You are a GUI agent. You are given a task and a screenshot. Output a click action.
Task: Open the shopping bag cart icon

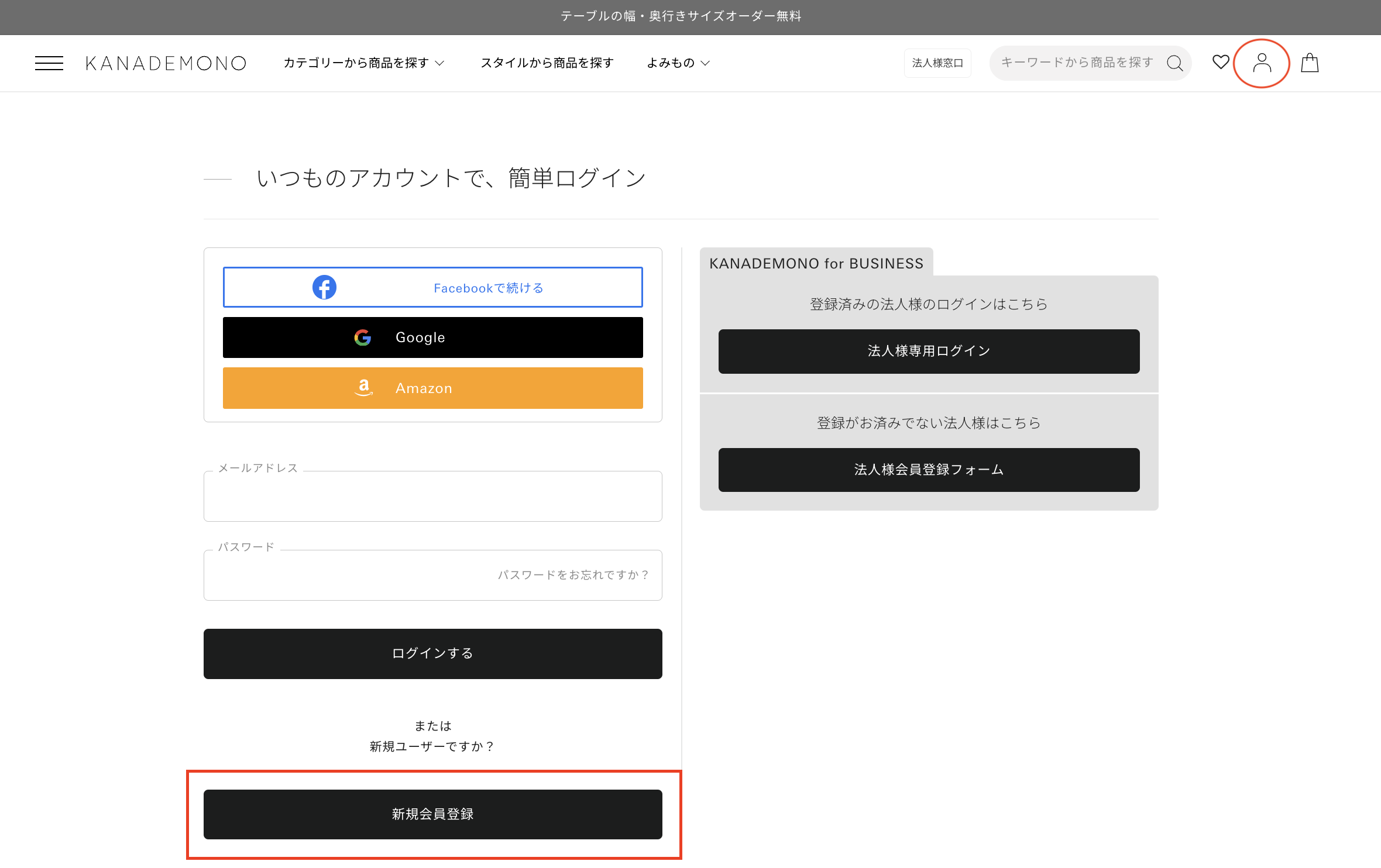pyautogui.click(x=1310, y=63)
